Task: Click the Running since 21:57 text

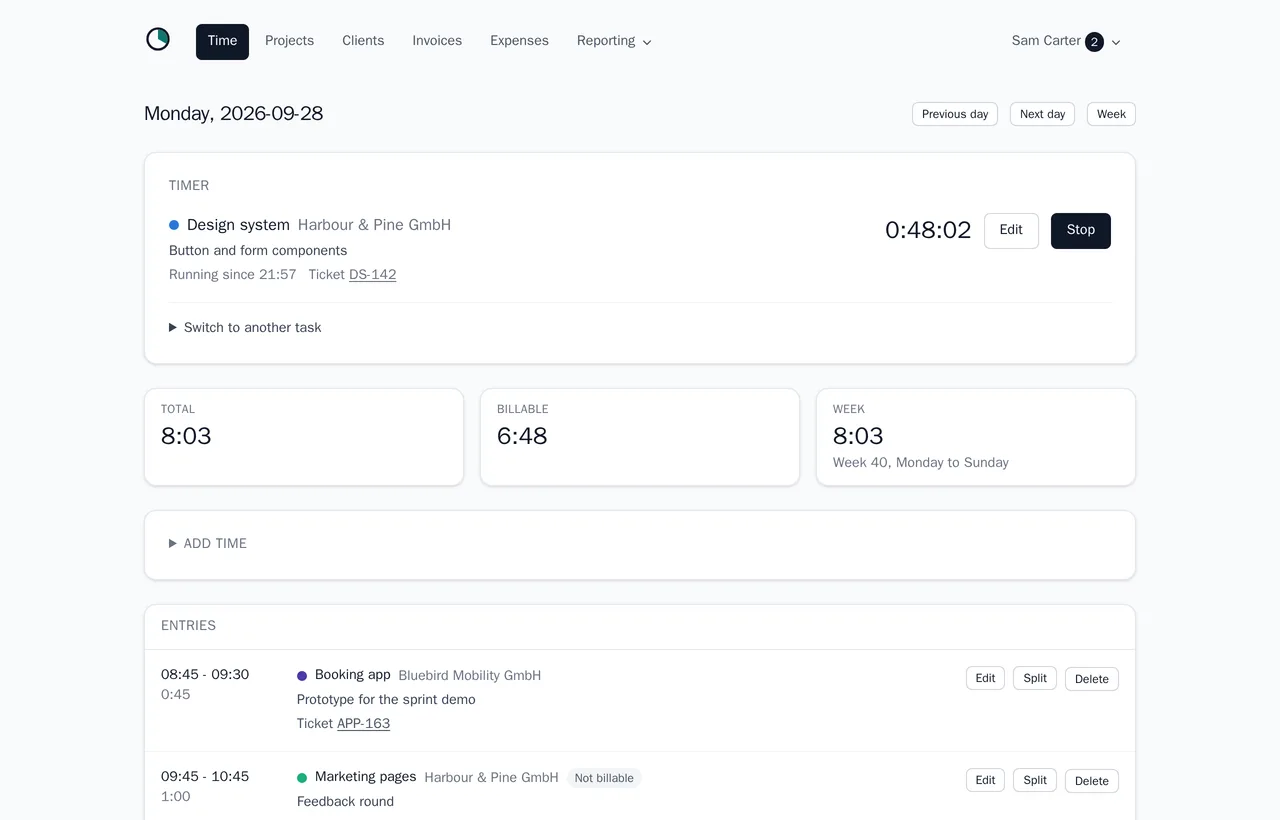Action: 232,275
